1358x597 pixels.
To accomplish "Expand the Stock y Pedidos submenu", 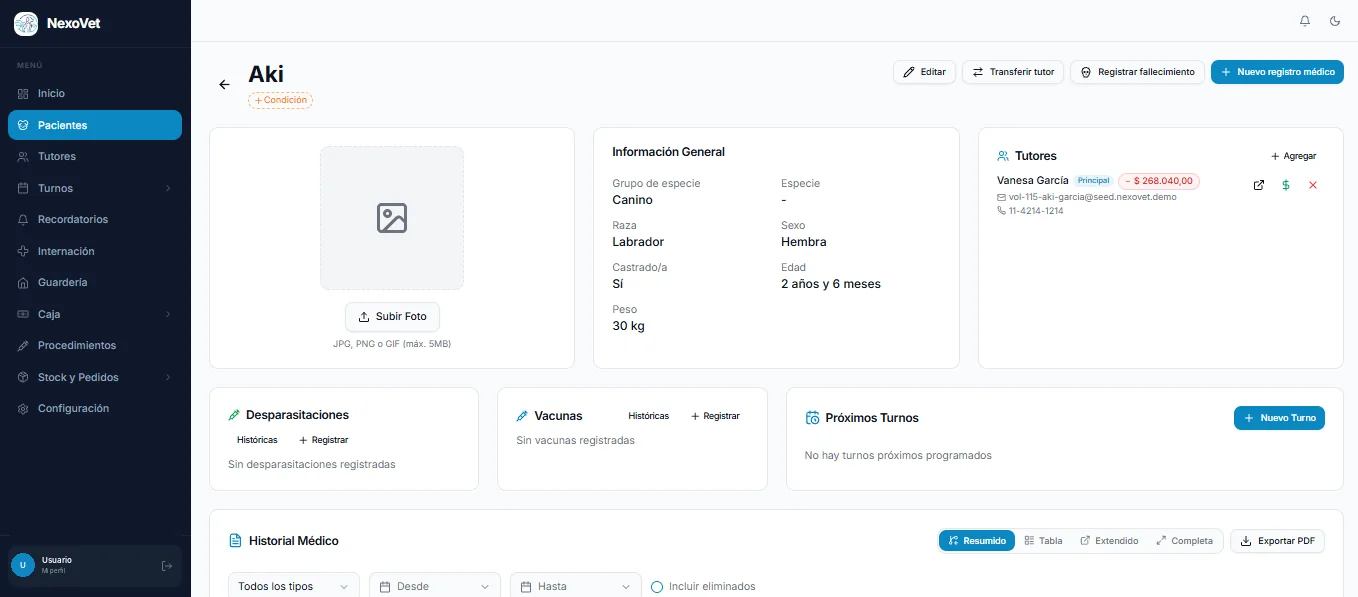I will [x=95, y=377].
